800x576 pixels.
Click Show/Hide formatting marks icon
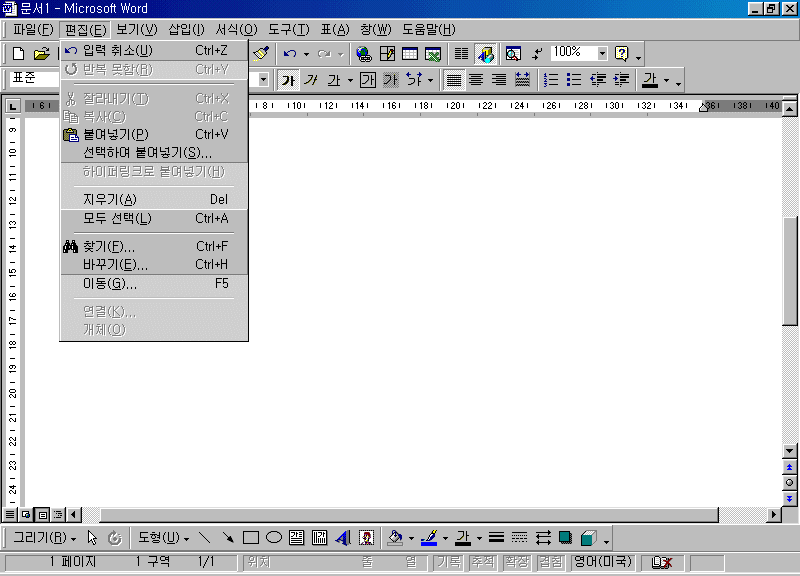pos(537,54)
